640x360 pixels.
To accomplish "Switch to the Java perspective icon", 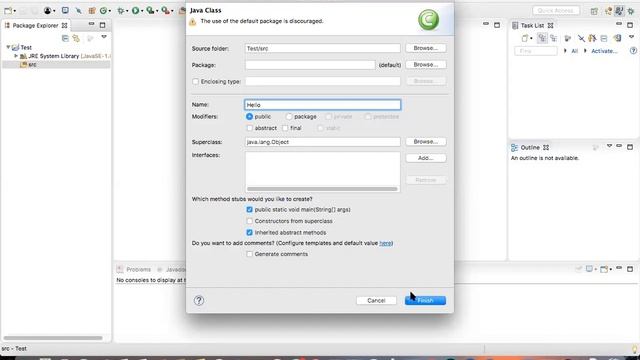I will coord(620,11).
